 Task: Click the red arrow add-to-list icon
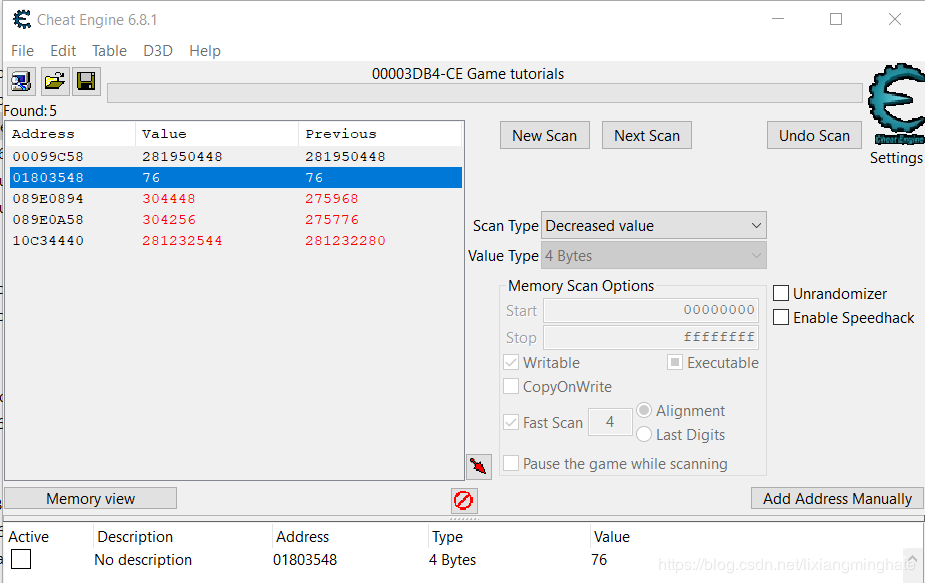[x=478, y=466]
